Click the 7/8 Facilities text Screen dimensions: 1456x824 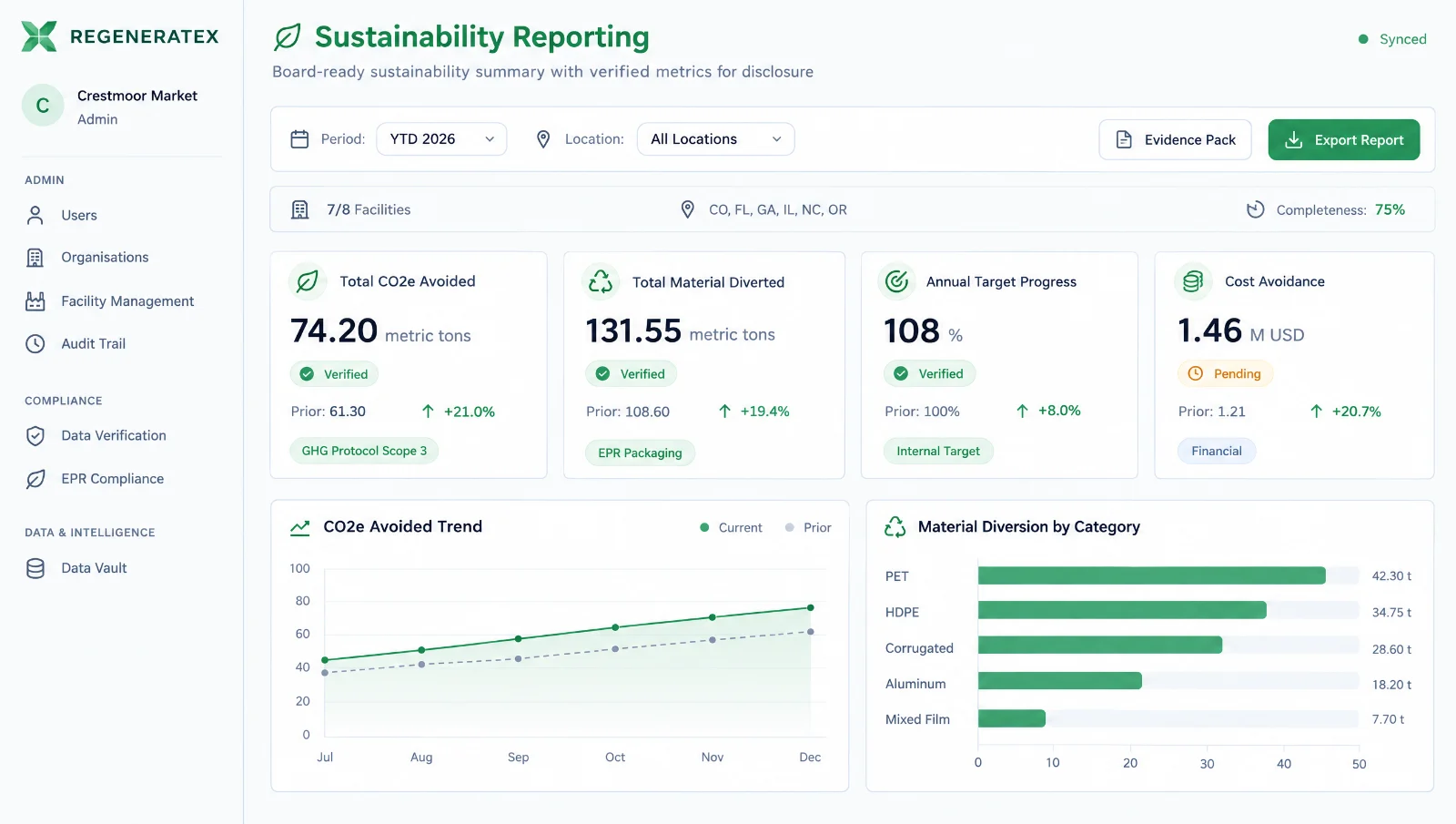369,209
